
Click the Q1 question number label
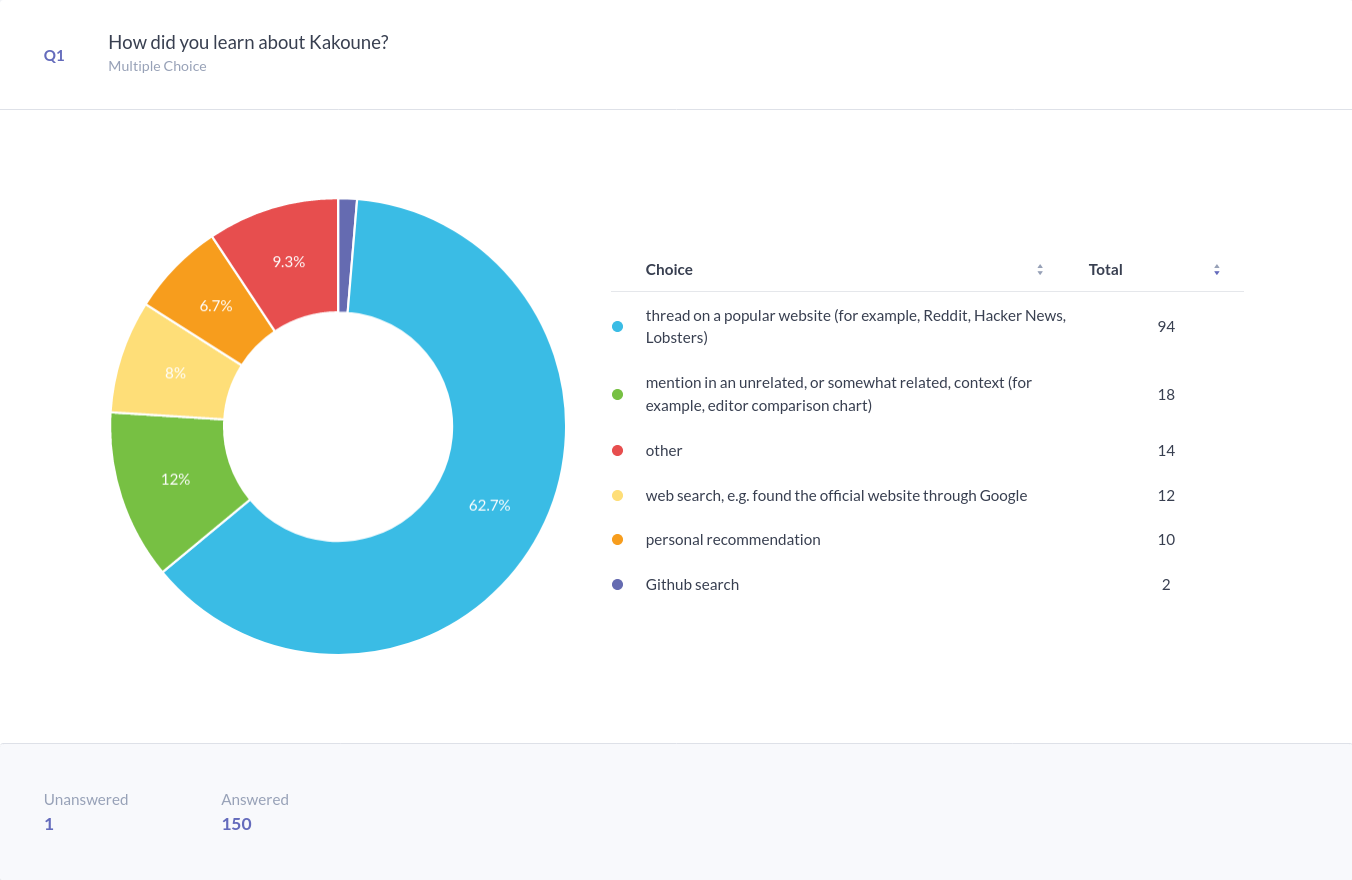pyautogui.click(x=54, y=56)
